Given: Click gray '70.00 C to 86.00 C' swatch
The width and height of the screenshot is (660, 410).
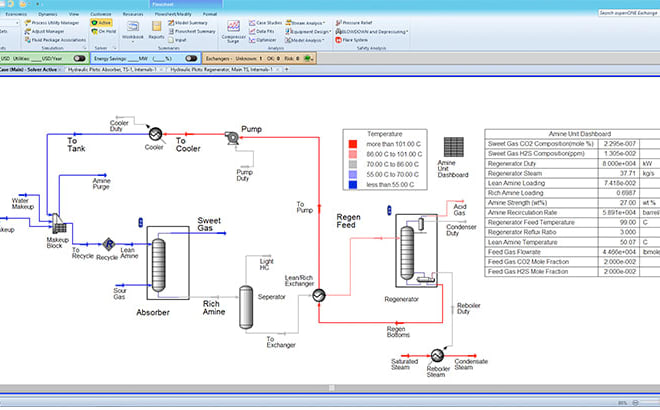Looking at the screenshot, I should pos(353,164).
